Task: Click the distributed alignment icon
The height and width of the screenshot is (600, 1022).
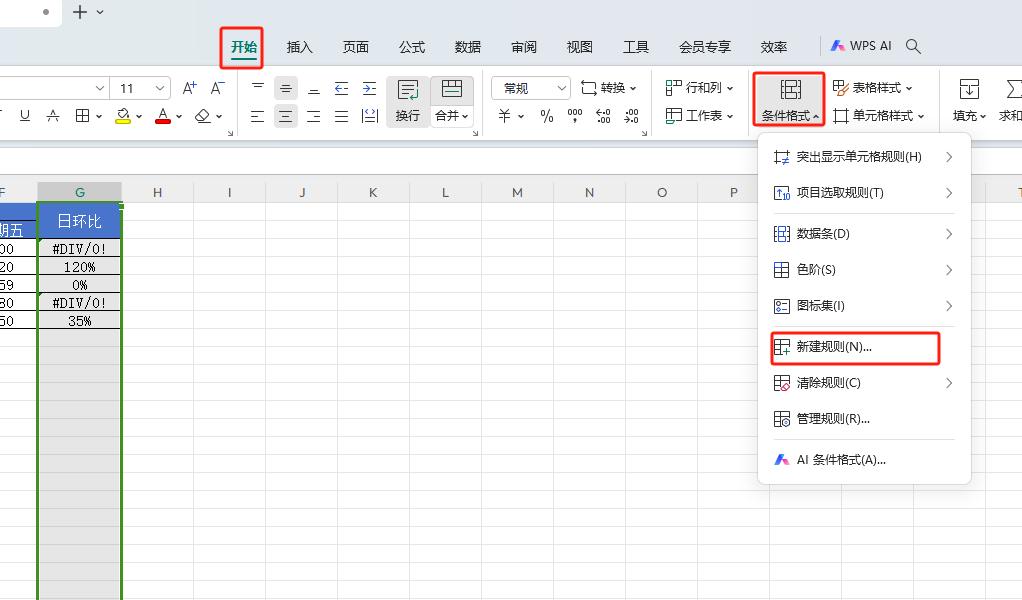Action: [x=370, y=117]
